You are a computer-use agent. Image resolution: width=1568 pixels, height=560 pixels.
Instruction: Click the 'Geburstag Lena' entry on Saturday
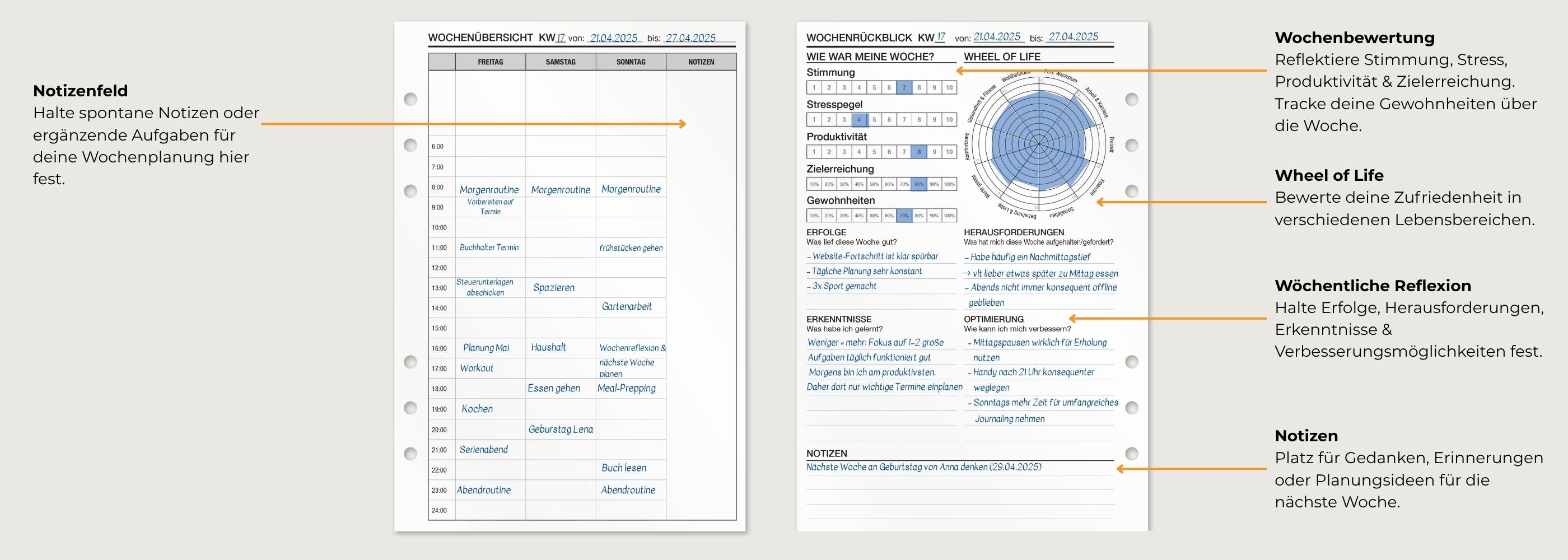560,430
